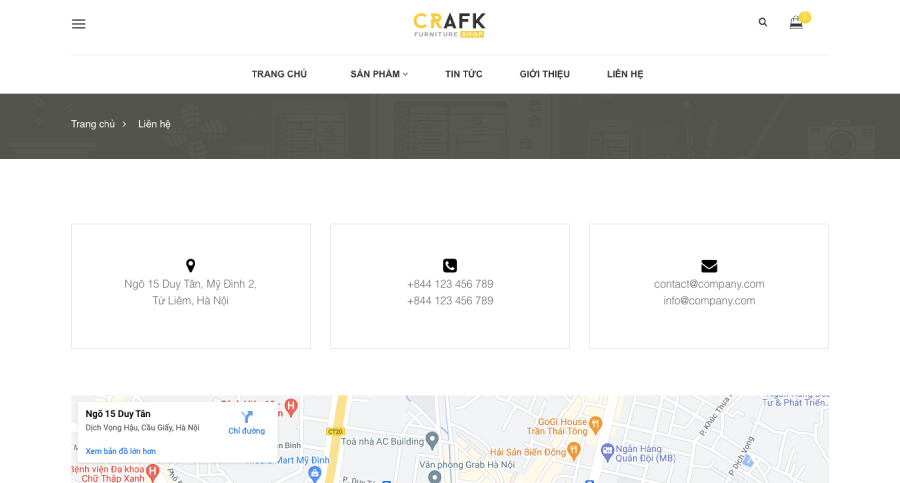Viewport: 900px width, 483px height.
Task: Open the shopping cart icon
Action: (796, 22)
